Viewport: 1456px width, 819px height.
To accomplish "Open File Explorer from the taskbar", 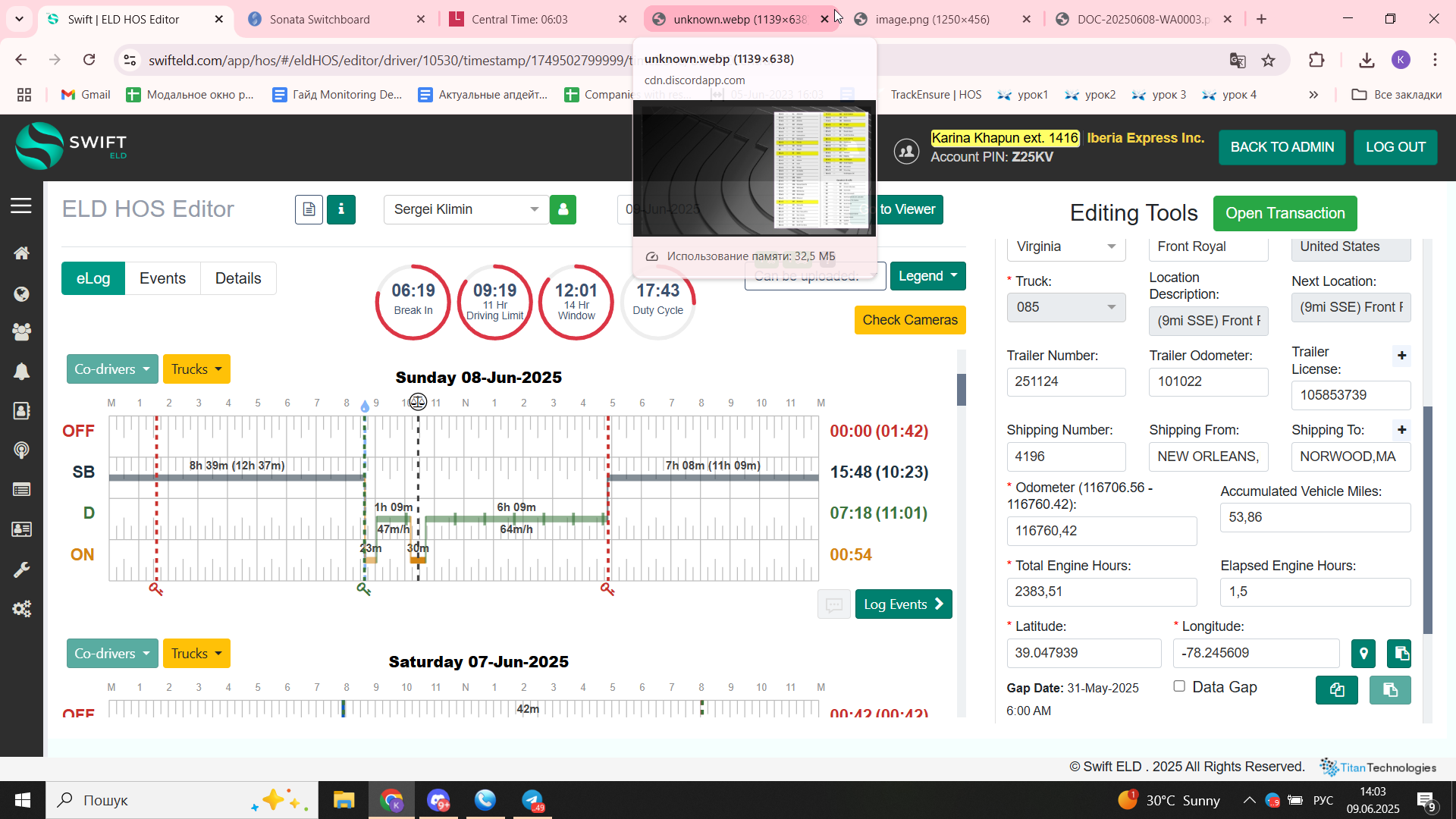I will coord(344,800).
